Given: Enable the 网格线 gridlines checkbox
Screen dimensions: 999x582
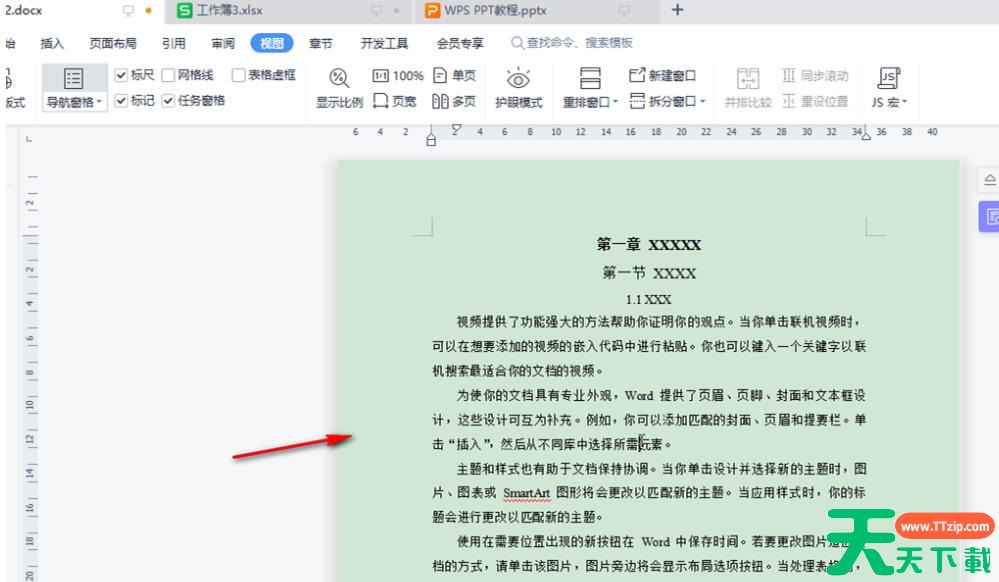Looking at the screenshot, I should (169, 75).
